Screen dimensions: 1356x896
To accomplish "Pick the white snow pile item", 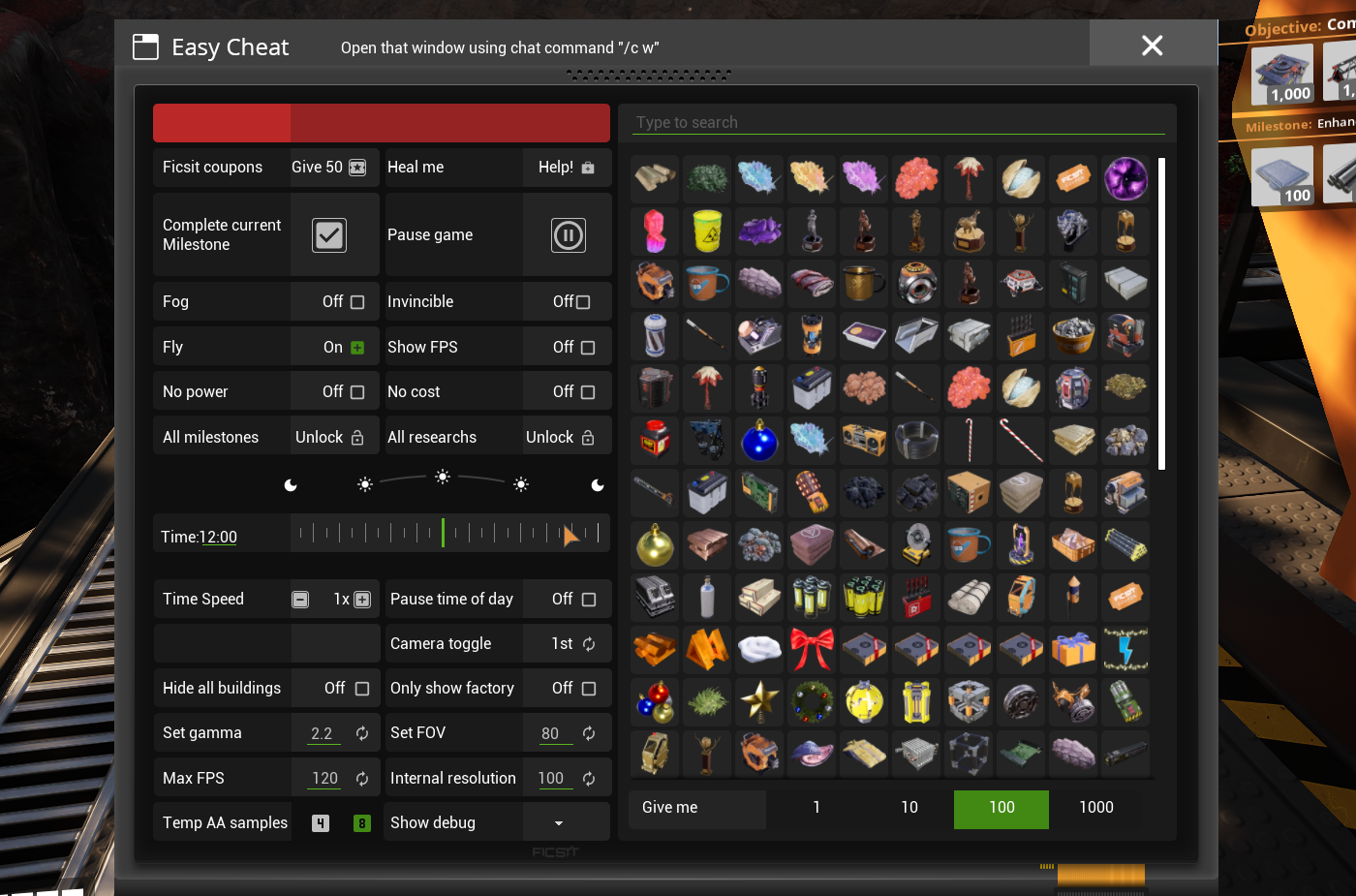I will (x=760, y=649).
